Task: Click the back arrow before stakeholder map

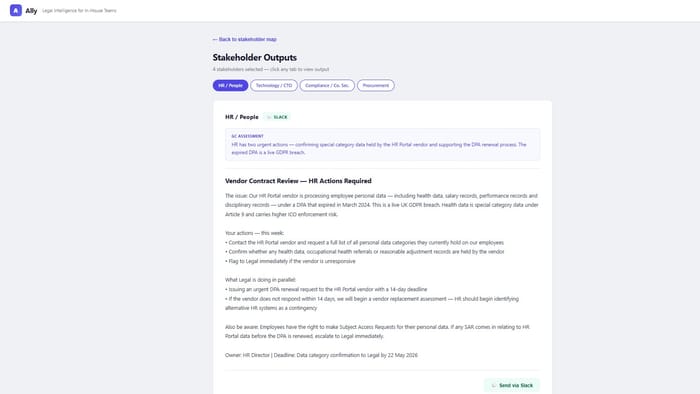Action: coord(215,39)
